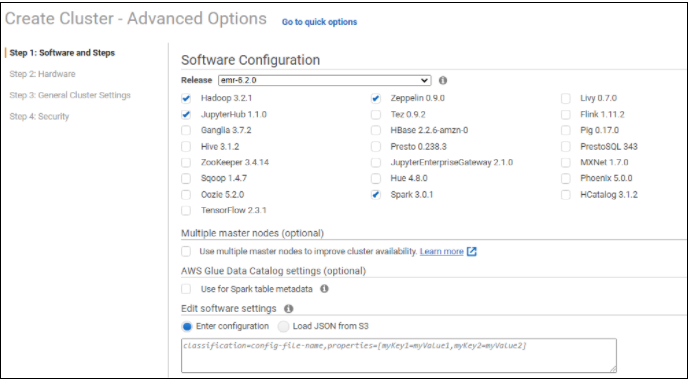691x380 pixels.
Task: Uncheck the Hadoop 3.2.1 checkbox
Action: [x=186, y=98]
